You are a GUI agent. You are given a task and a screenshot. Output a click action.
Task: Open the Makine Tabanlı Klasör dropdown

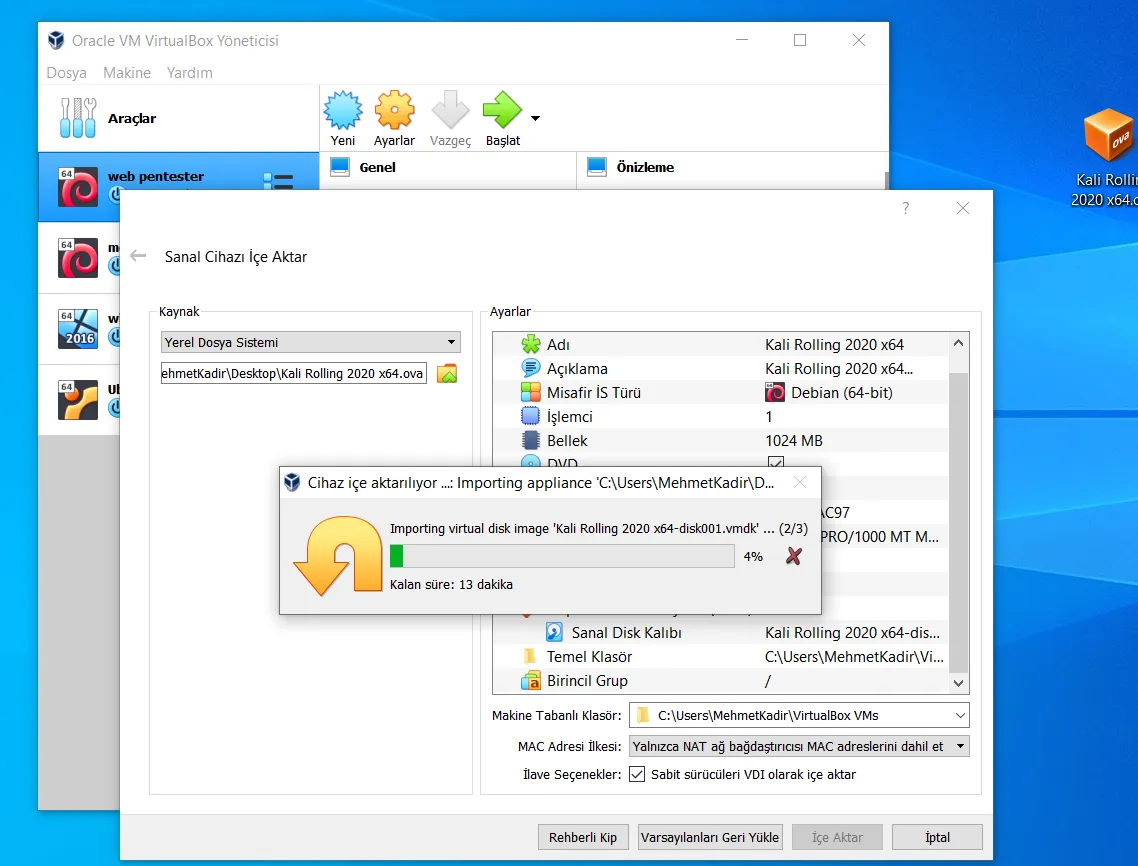799,715
